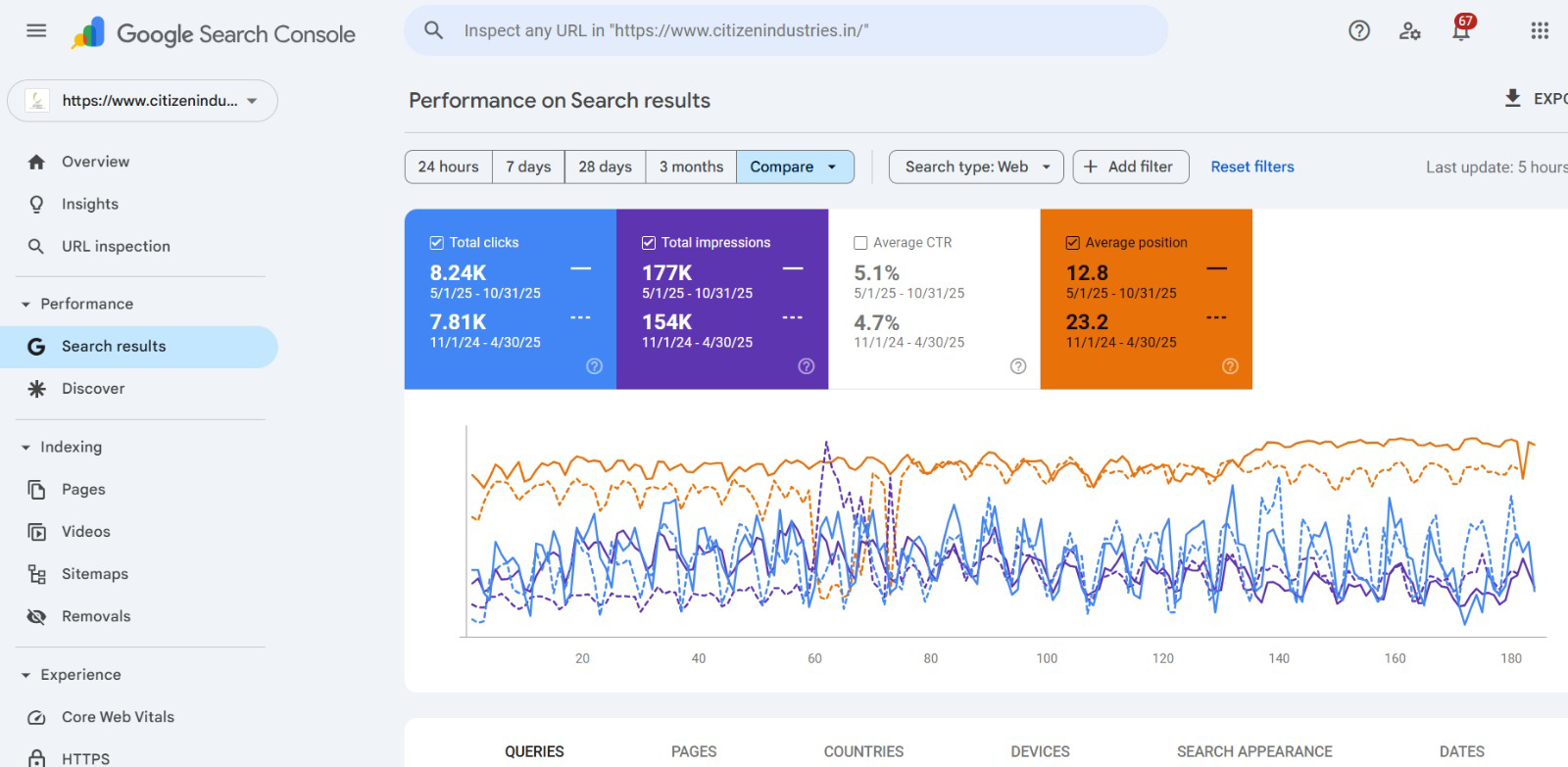This screenshot has width=1568, height=767.
Task: Open help tooltip on Average CTR card
Action: point(1018,366)
